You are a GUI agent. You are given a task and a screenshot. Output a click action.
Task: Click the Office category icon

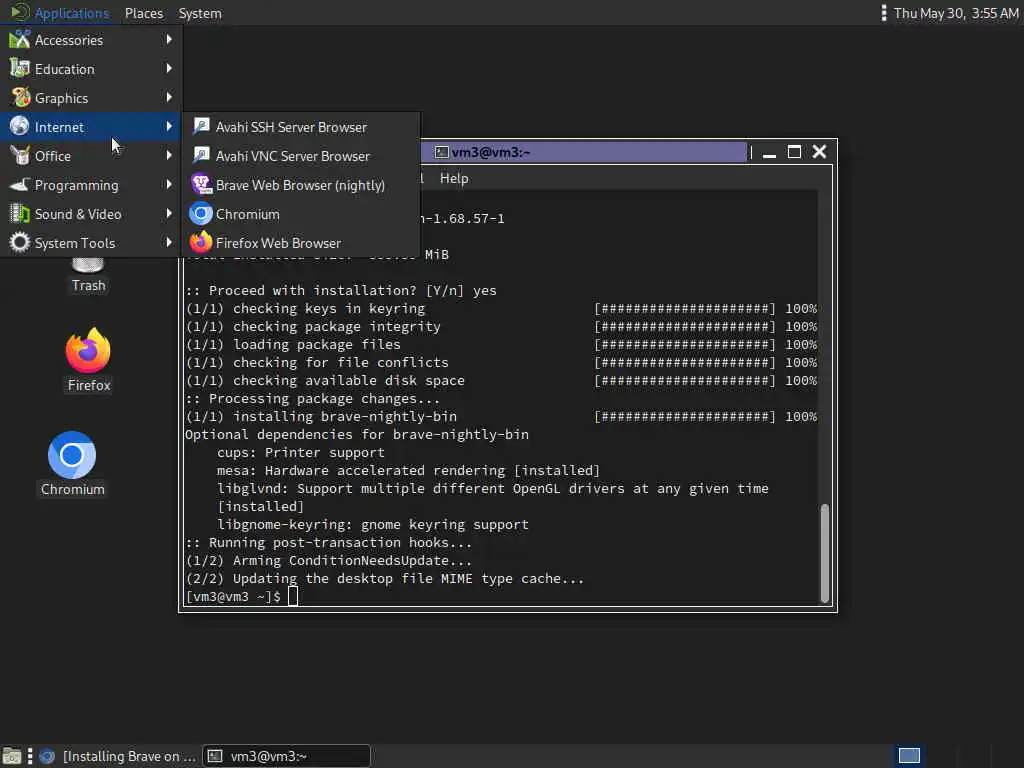(20, 155)
